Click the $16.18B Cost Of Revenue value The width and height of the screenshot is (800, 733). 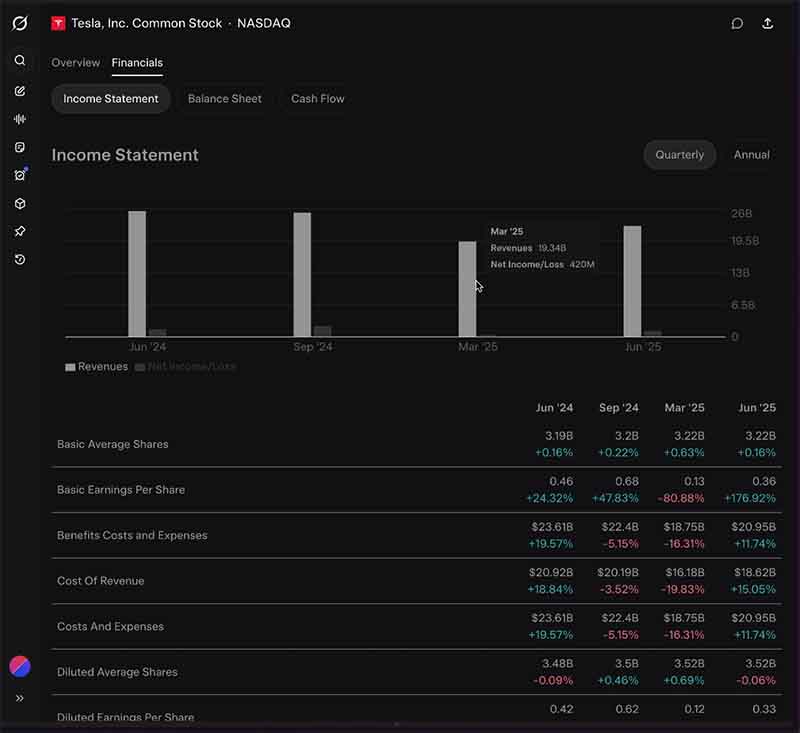685,572
